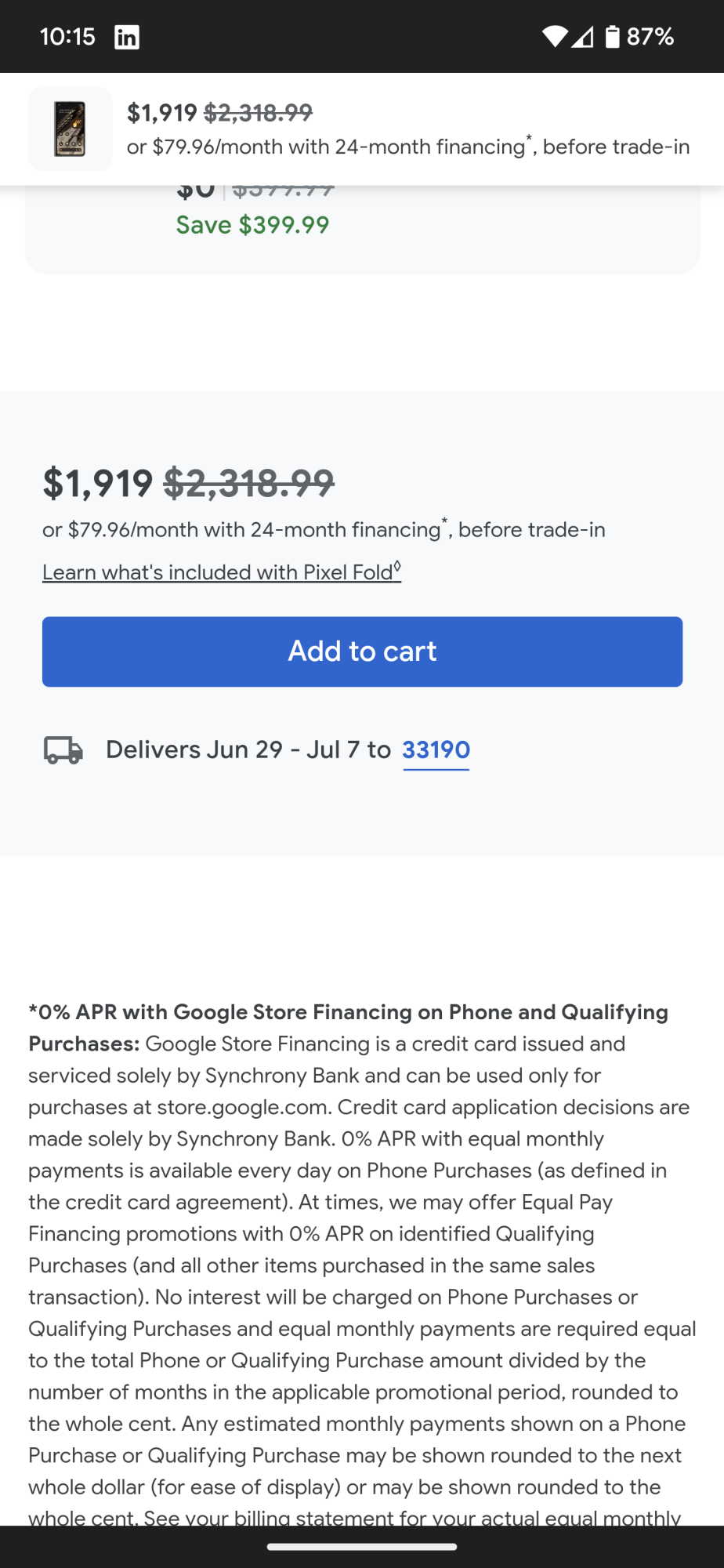The image size is (724, 1568).
Task: Tap the green Save $399.99 text
Action: (x=252, y=225)
